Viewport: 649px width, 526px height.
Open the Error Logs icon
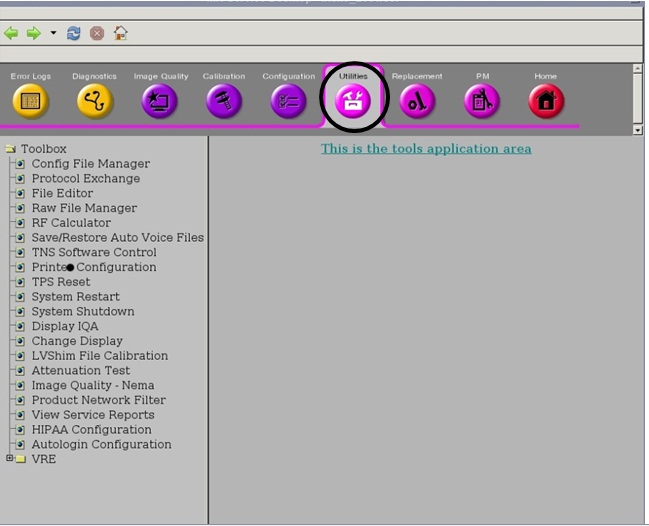coord(30,100)
